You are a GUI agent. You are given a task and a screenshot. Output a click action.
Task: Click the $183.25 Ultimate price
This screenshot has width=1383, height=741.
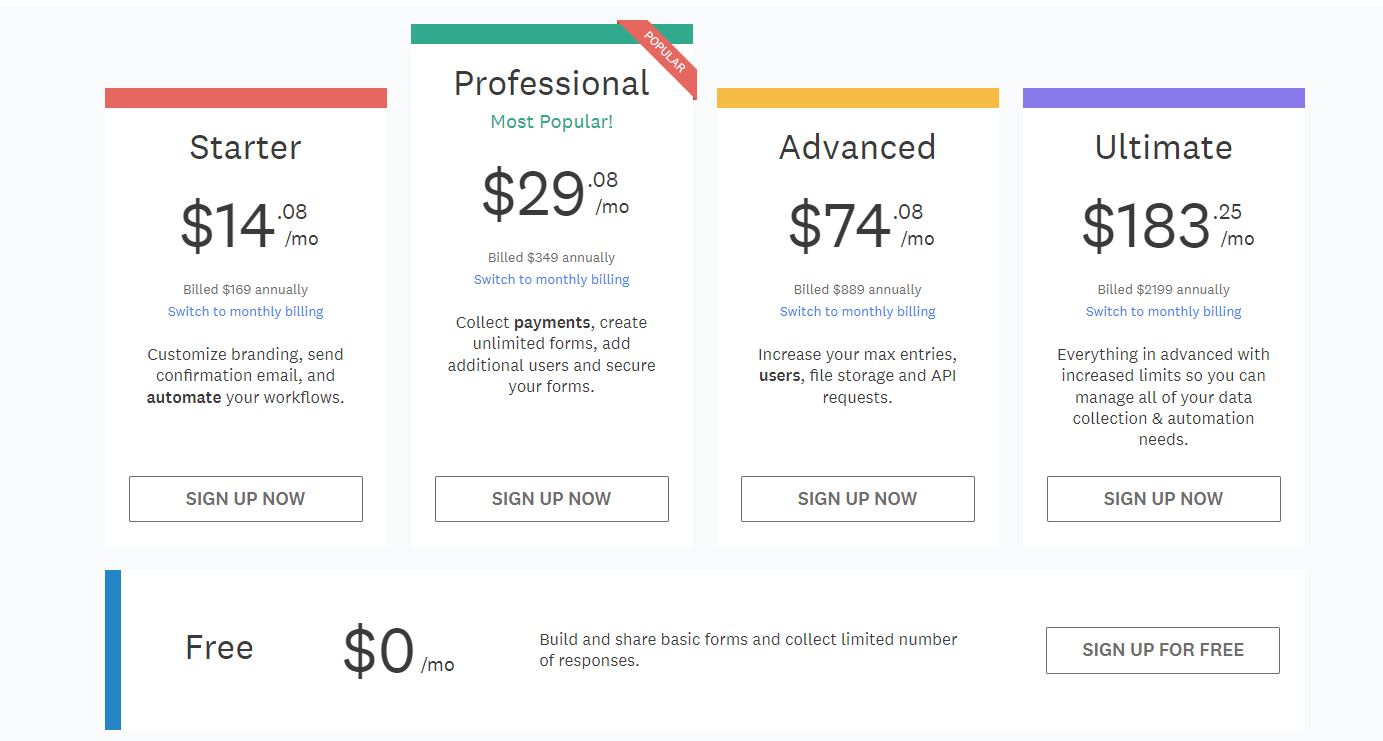(1168, 226)
